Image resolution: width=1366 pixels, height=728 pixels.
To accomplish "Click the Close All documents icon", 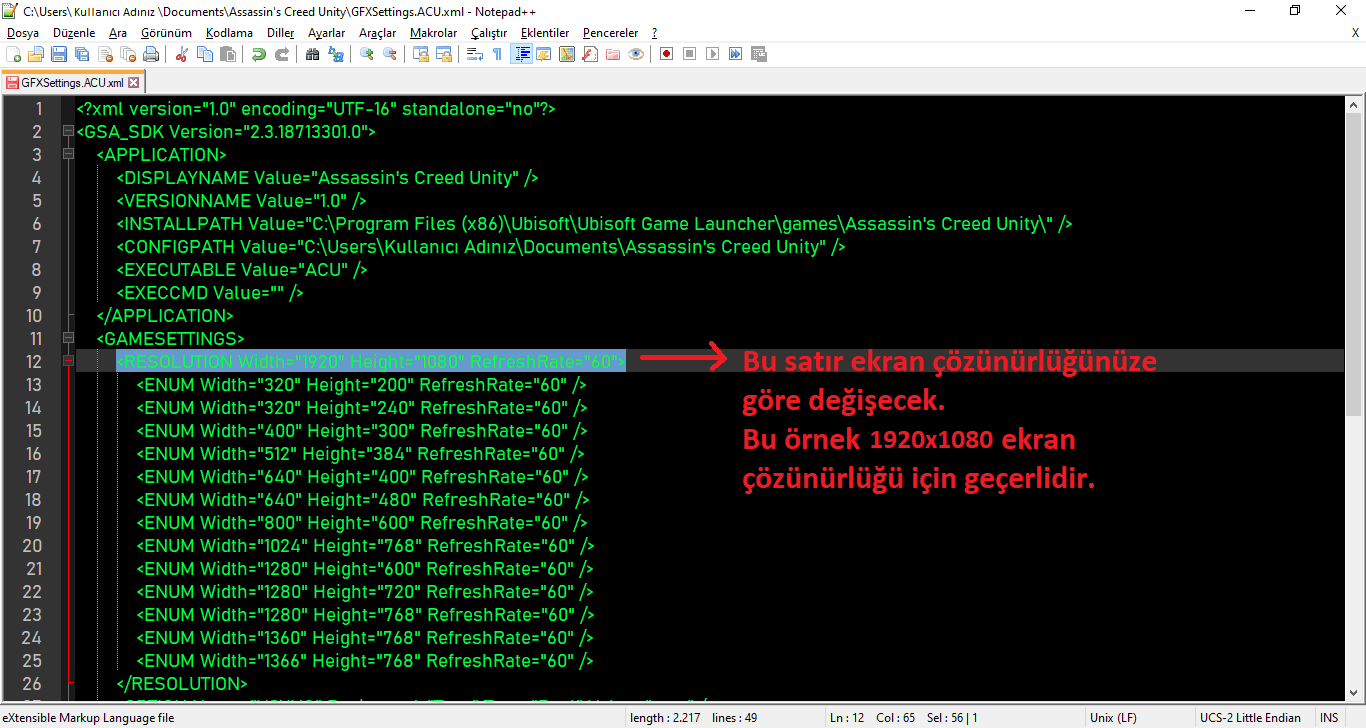I will click(x=127, y=54).
